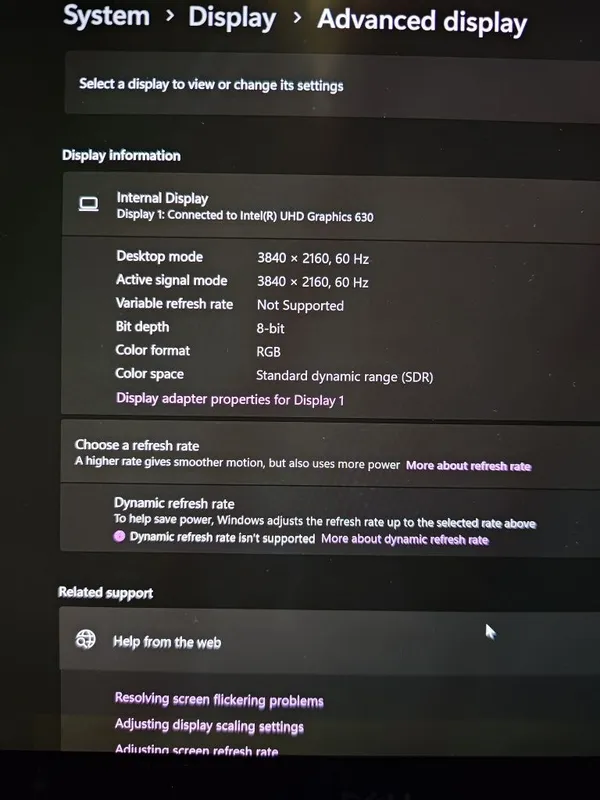Screen dimensions: 600x800
Task: Click Active signal mode value 3840 × 2160, 60 Hz
Action: [312, 282]
